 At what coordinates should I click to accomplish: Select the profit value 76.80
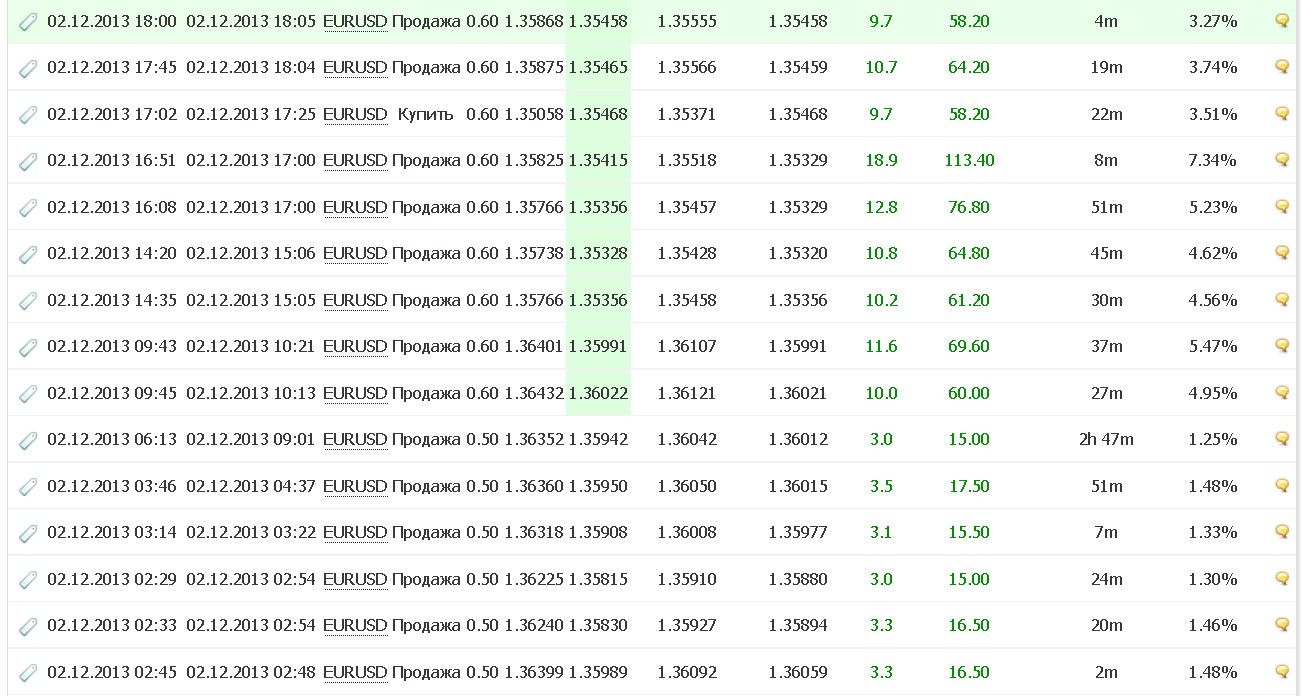point(969,207)
